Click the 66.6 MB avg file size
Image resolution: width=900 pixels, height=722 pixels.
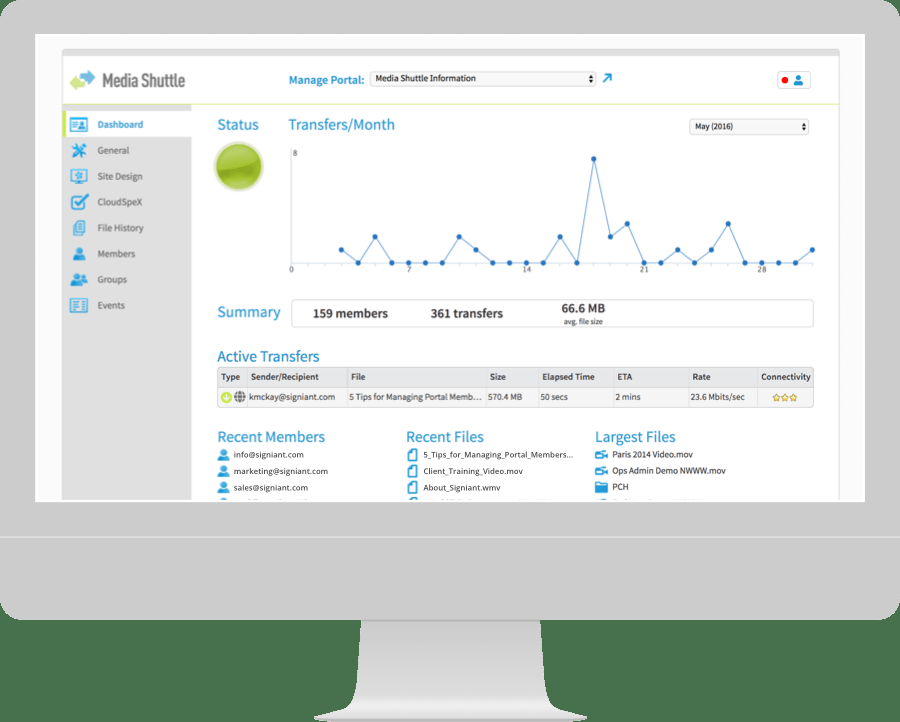click(583, 313)
